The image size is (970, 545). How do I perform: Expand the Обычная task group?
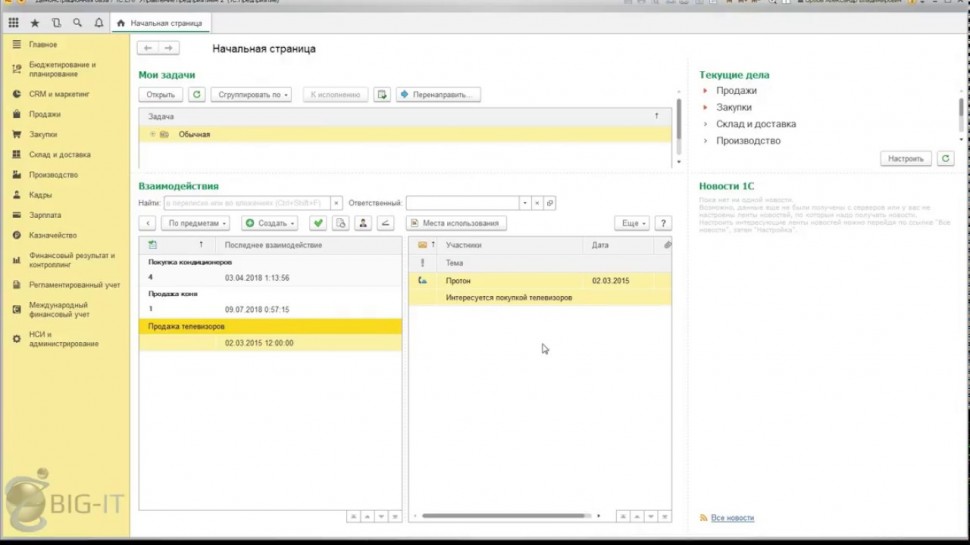tap(152, 134)
